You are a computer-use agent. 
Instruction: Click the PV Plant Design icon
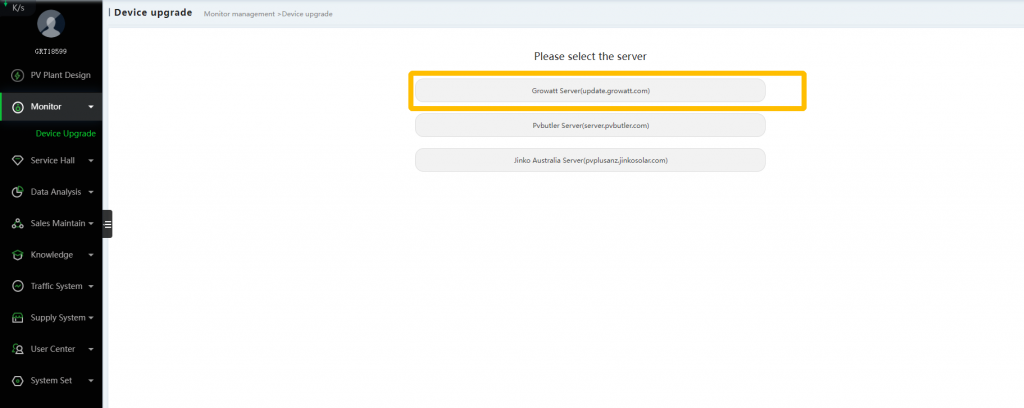pyautogui.click(x=18, y=75)
